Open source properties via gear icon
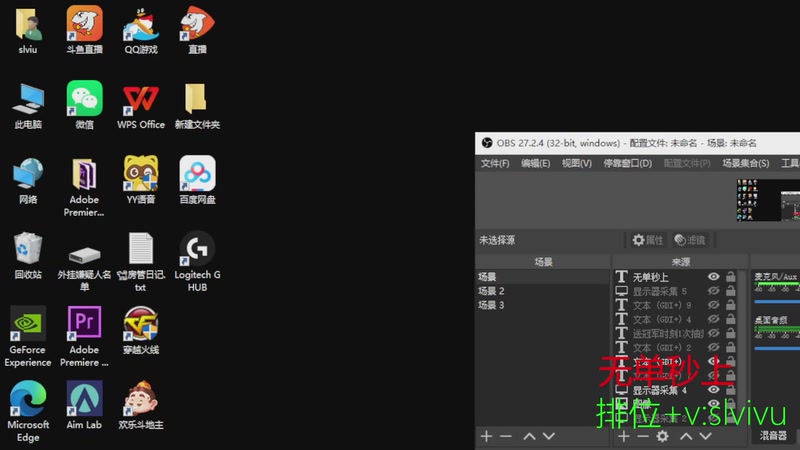Image resolution: width=800 pixels, height=450 pixels. (662, 436)
